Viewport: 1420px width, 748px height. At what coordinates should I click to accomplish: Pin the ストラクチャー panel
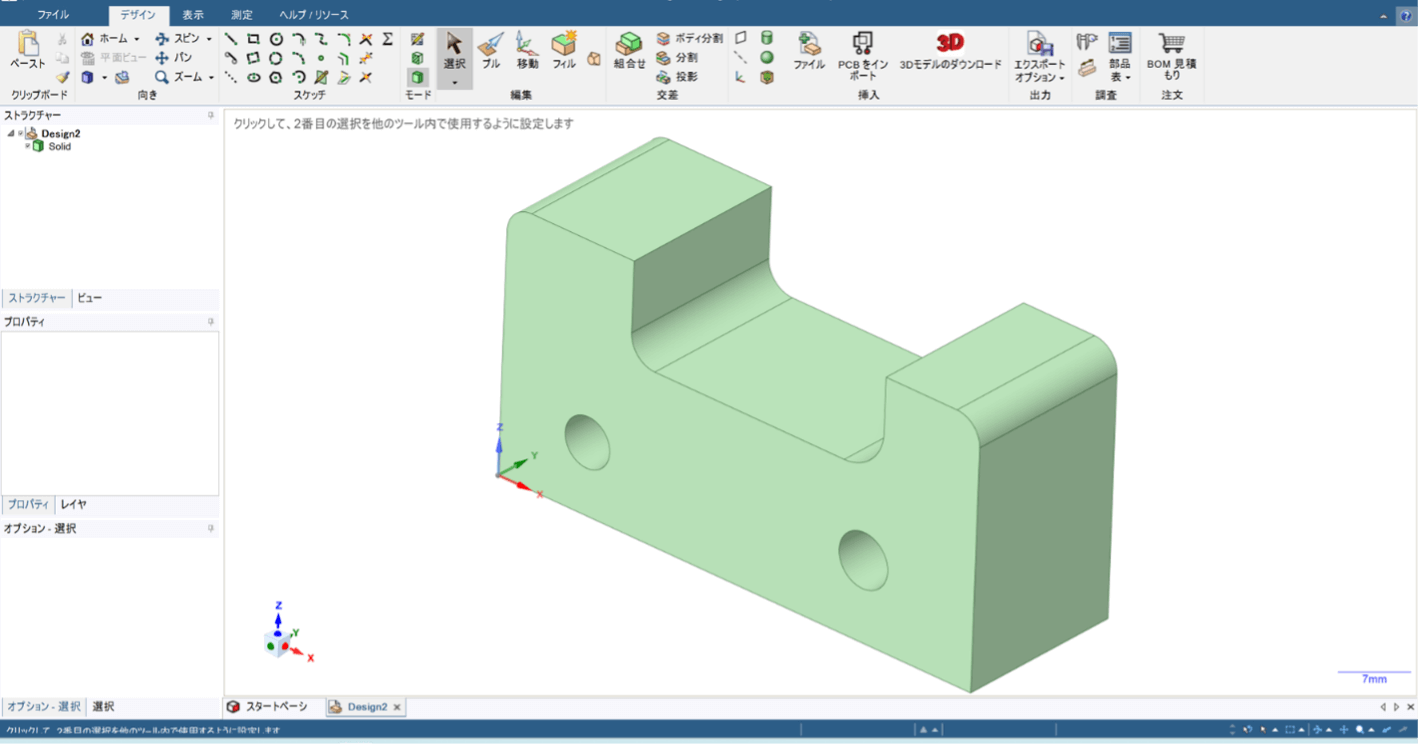click(x=211, y=115)
